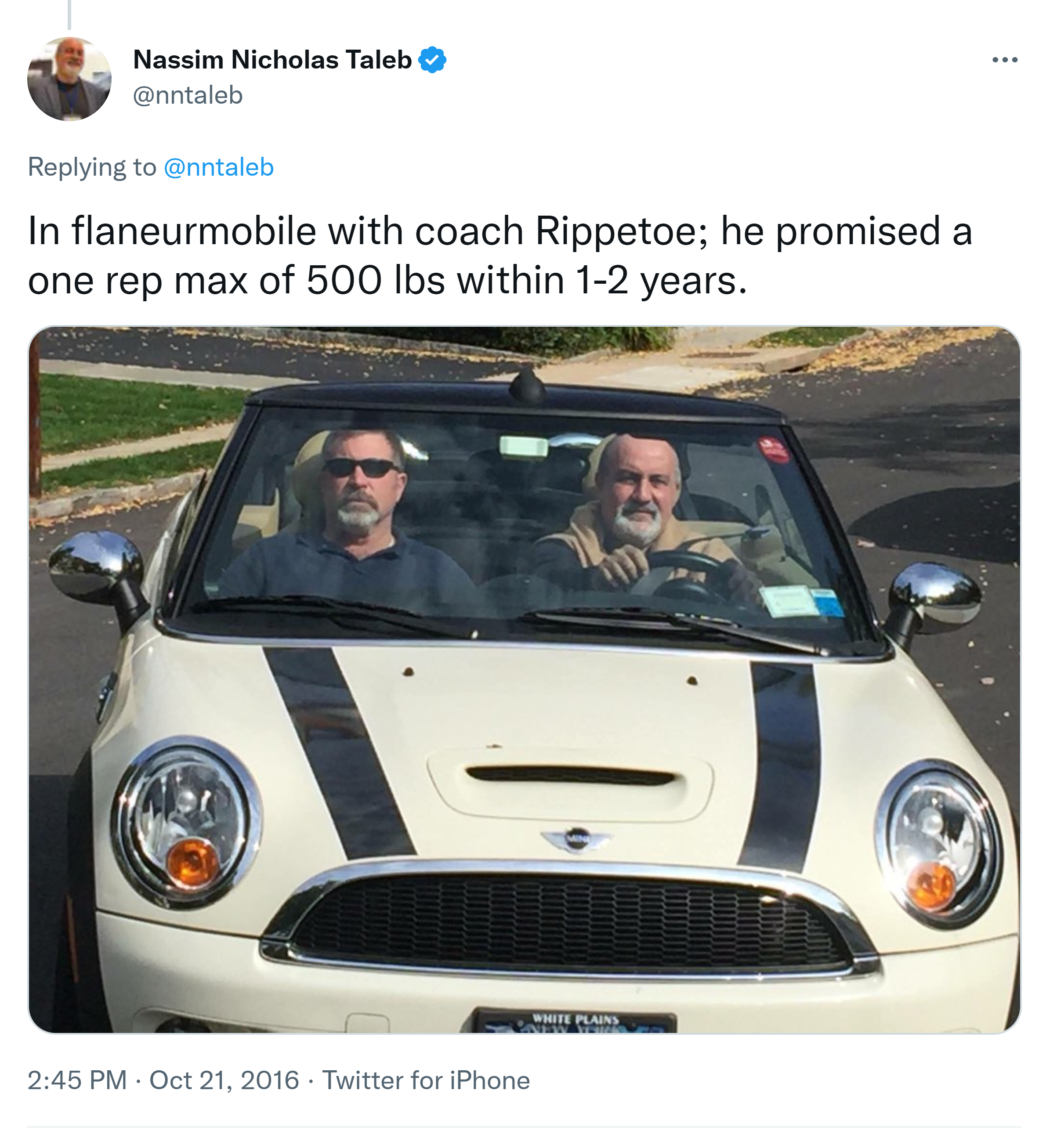Click the blue verified badge icon
Screen dimensions: 1046x1148
pyautogui.click(x=432, y=60)
